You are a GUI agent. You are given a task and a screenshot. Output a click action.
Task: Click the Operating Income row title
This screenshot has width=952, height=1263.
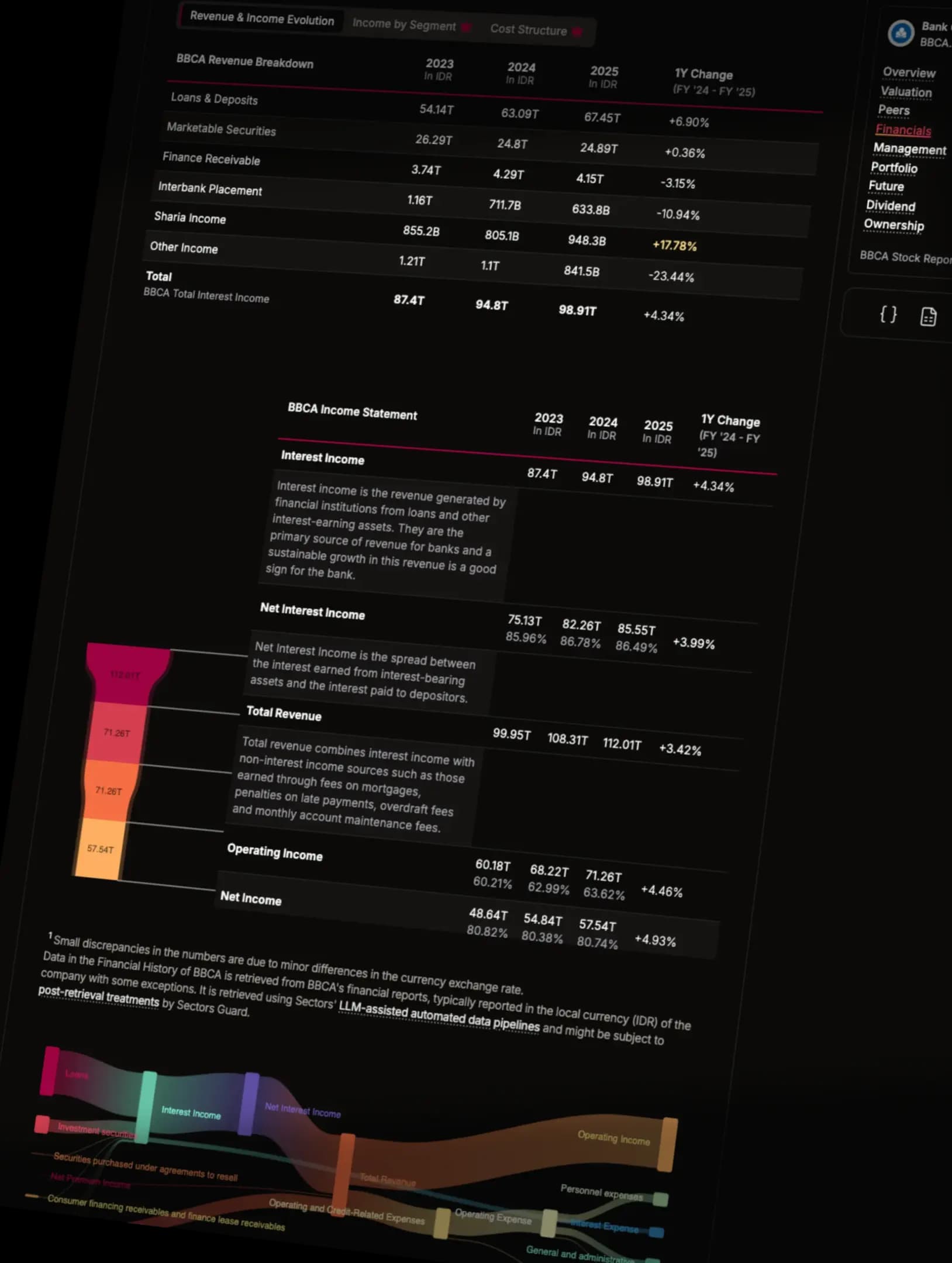[274, 853]
